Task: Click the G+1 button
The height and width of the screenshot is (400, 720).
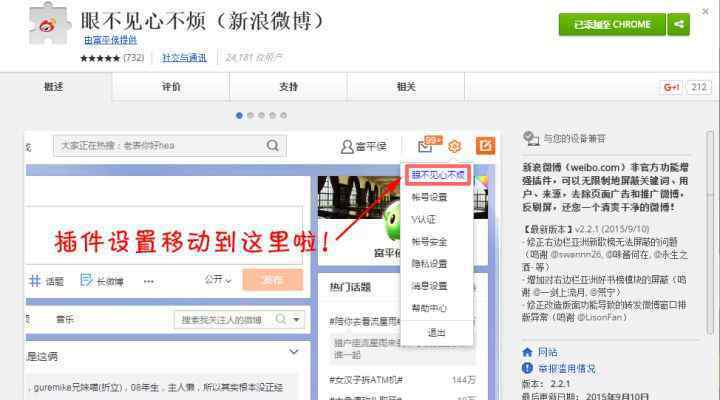Action: [671, 87]
